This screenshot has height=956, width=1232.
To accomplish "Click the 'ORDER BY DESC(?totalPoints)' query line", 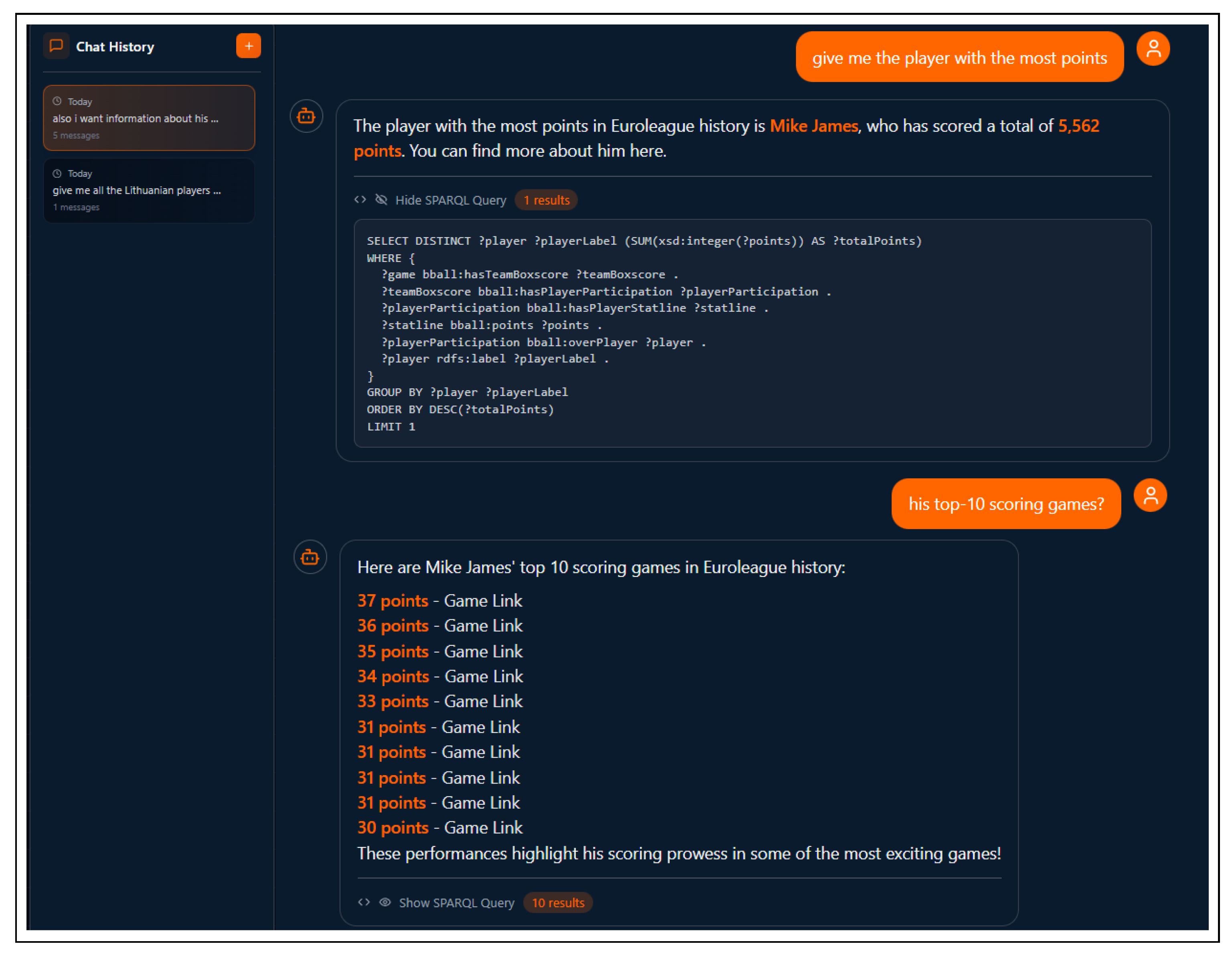I will pyautogui.click(x=460, y=410).
